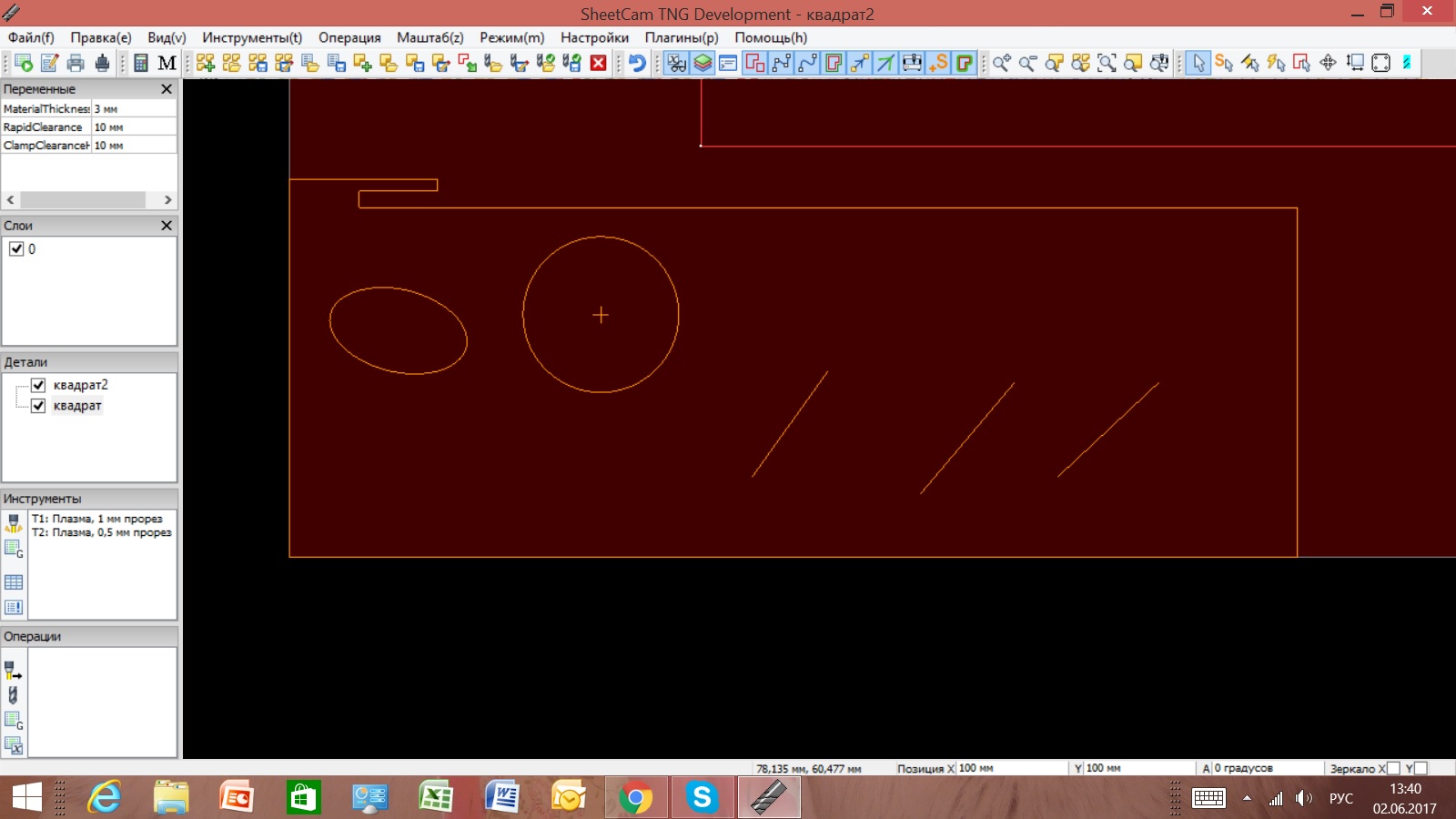Click the red X delete icon
Image resolution: width=1456 pixels, height=819 pixels.
[x=598, y=63]
